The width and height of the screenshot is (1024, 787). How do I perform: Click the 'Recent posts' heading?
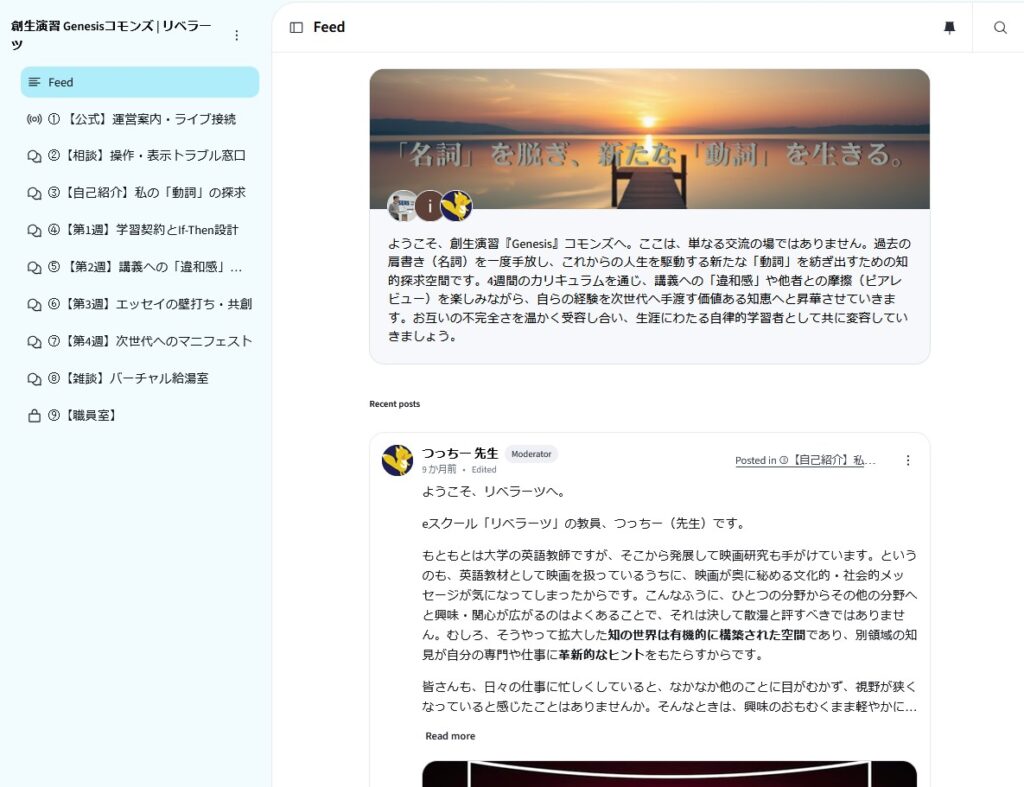tap(394, 404)
